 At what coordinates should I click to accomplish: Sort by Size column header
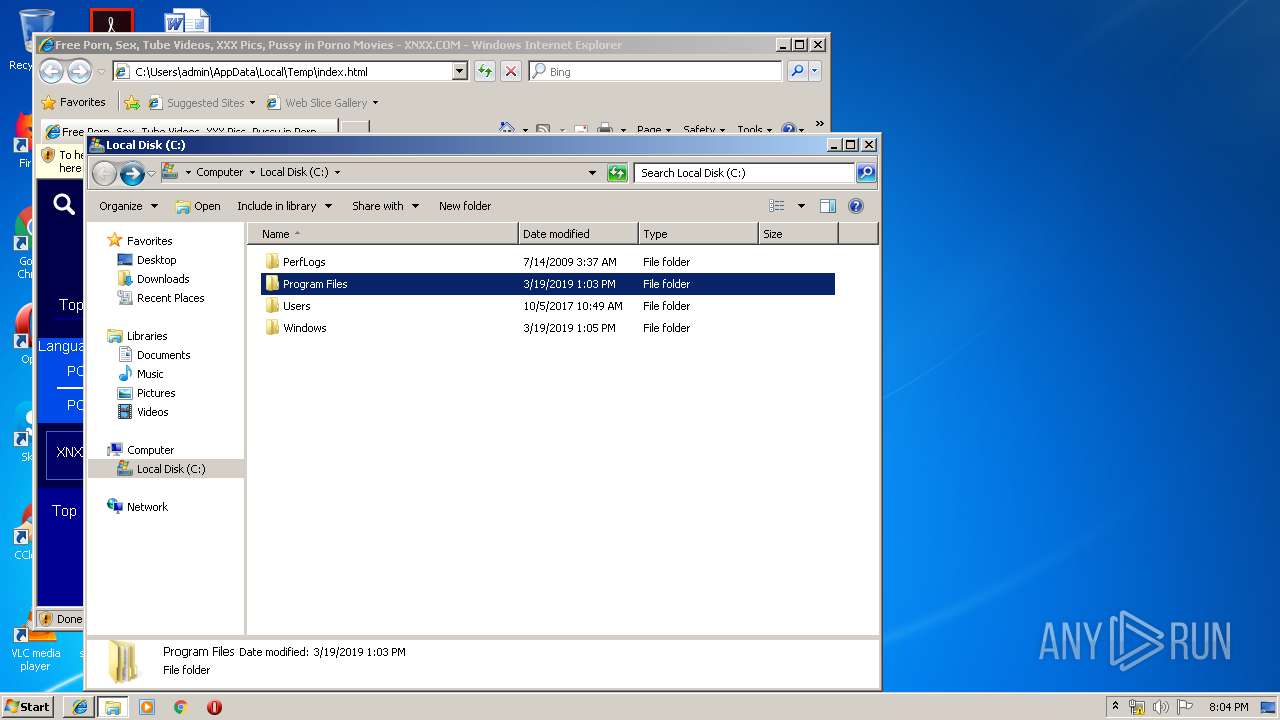pos(798,234)
